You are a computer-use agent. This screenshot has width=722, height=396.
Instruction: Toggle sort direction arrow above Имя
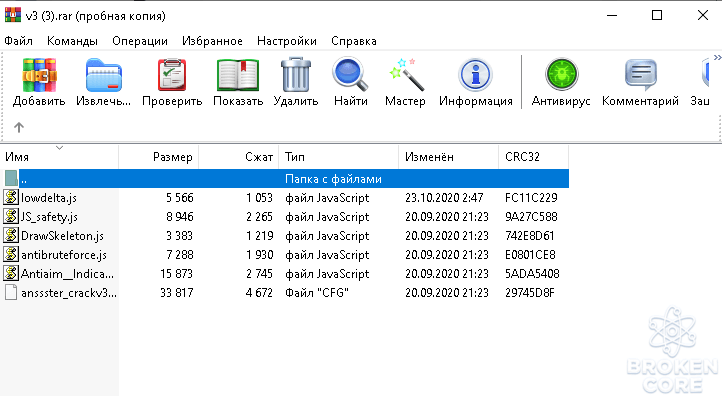(x=59, y=148)
